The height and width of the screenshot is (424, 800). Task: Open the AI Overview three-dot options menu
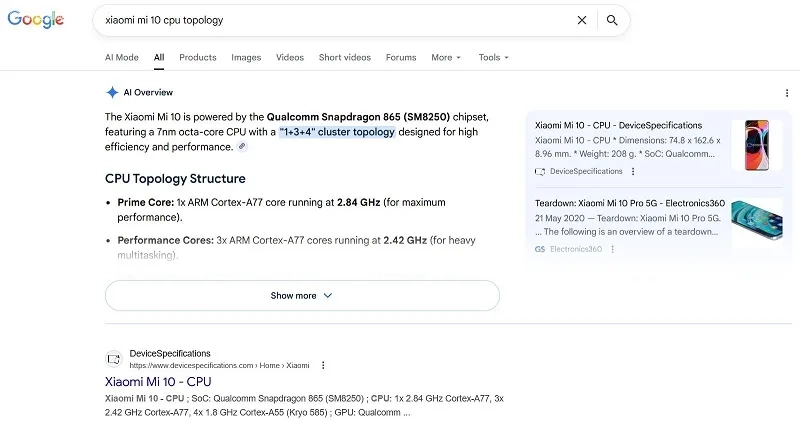click(x=787, y=93)
